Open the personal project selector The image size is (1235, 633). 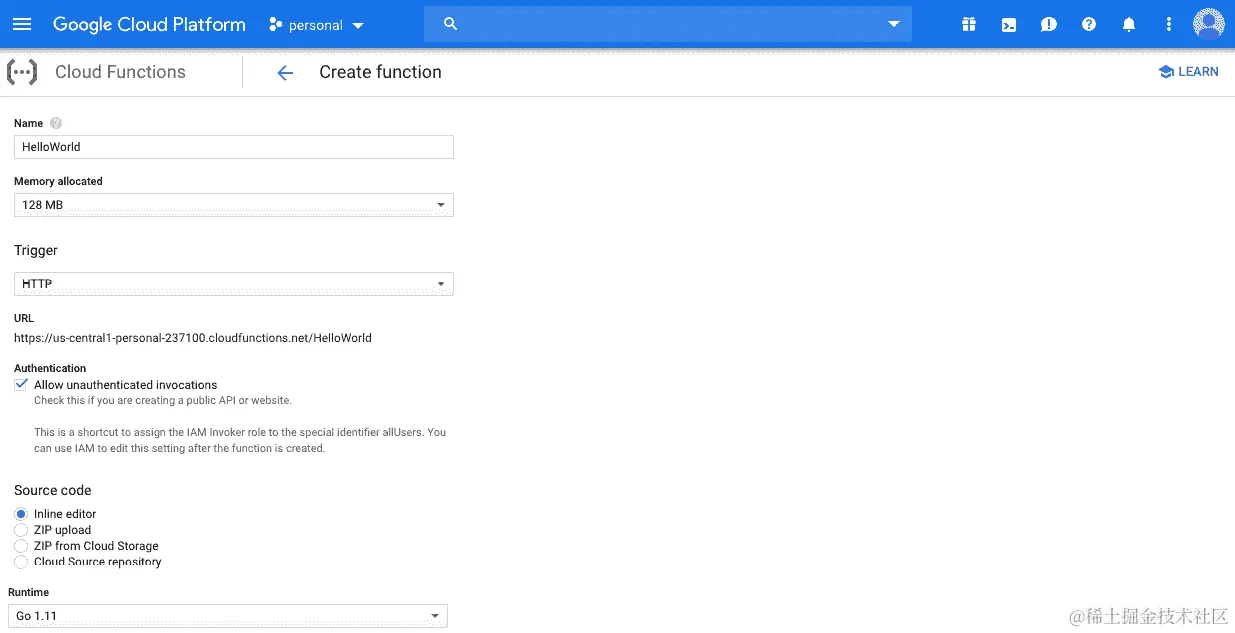[317, 25]
